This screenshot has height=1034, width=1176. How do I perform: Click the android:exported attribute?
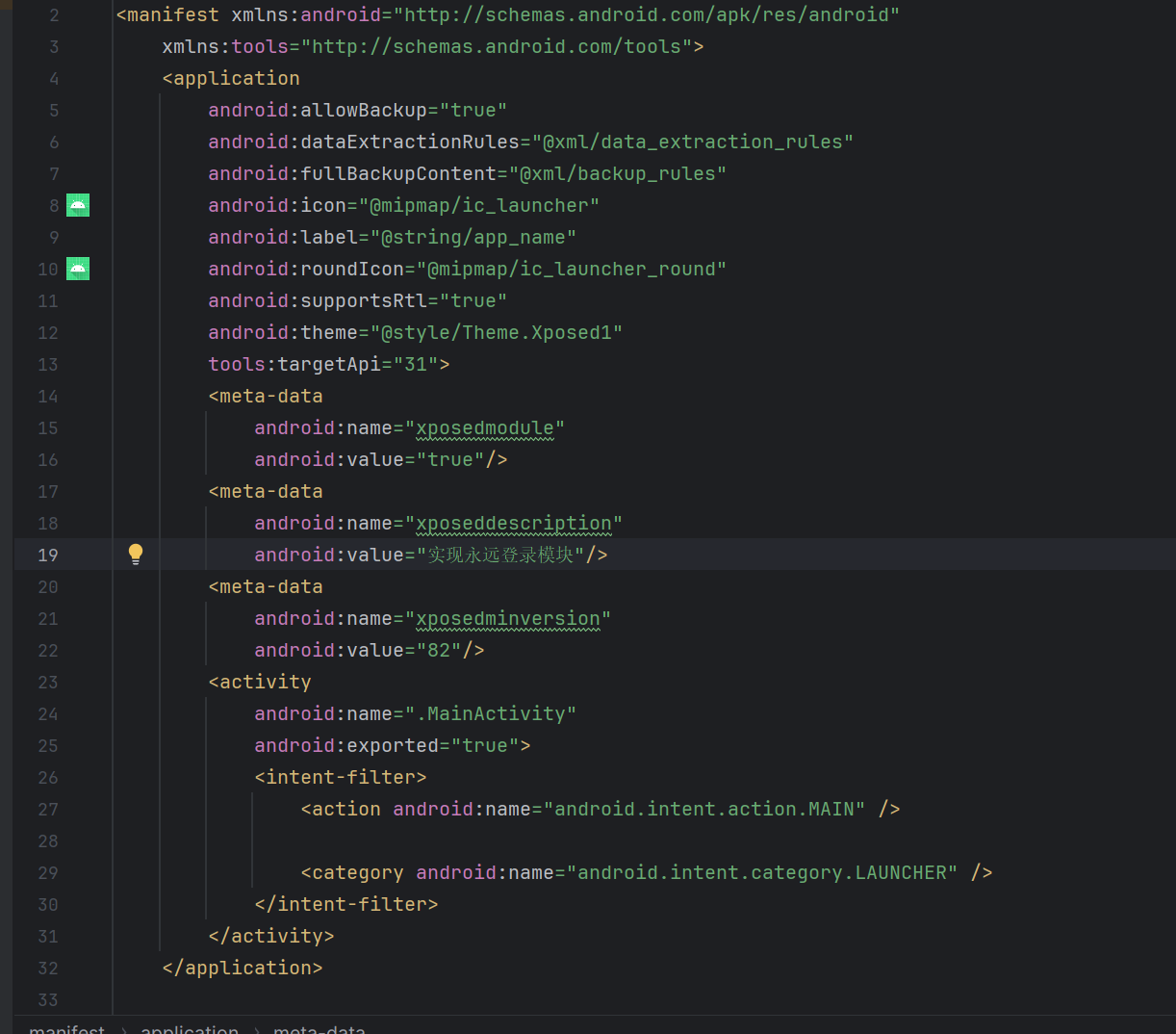click(346, 746)
